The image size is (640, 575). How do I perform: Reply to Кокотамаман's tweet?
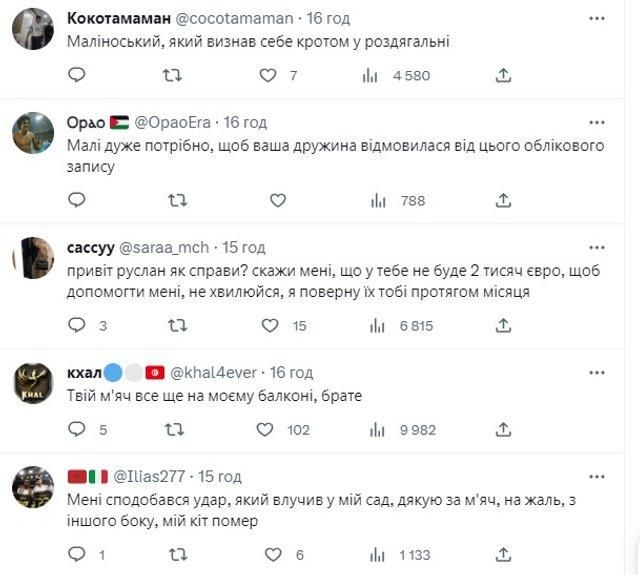(77, 75)
